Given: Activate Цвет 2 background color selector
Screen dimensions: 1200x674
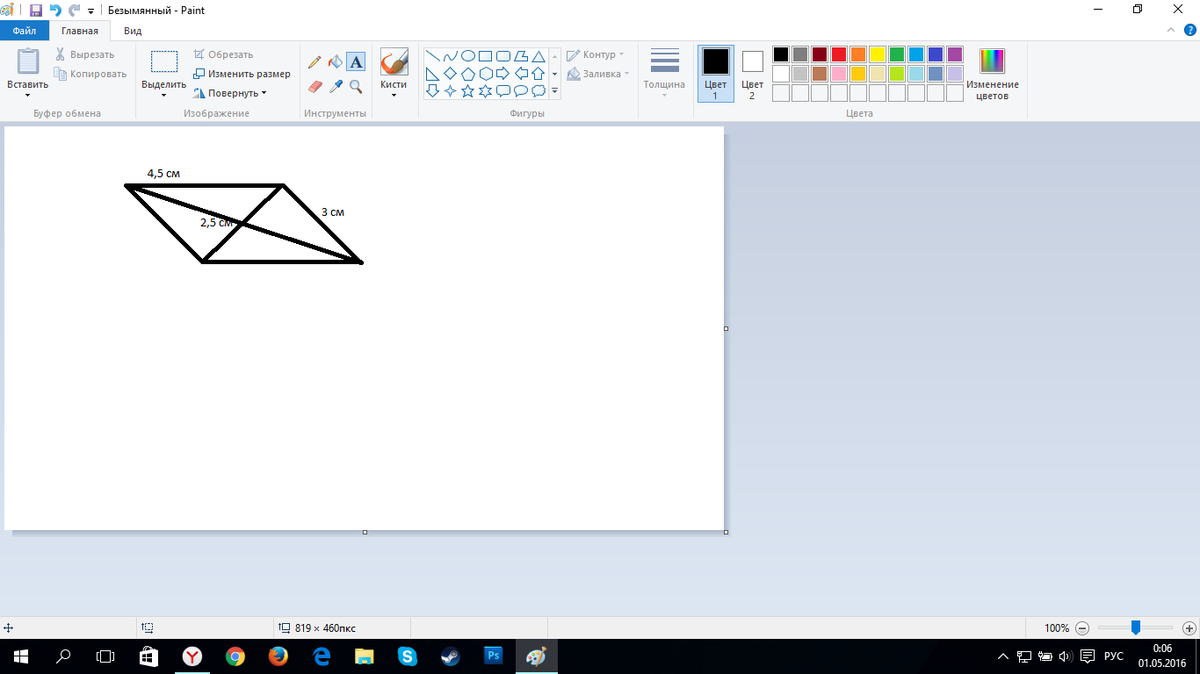Looking at the screenshot, I should (x=752, y=74).
